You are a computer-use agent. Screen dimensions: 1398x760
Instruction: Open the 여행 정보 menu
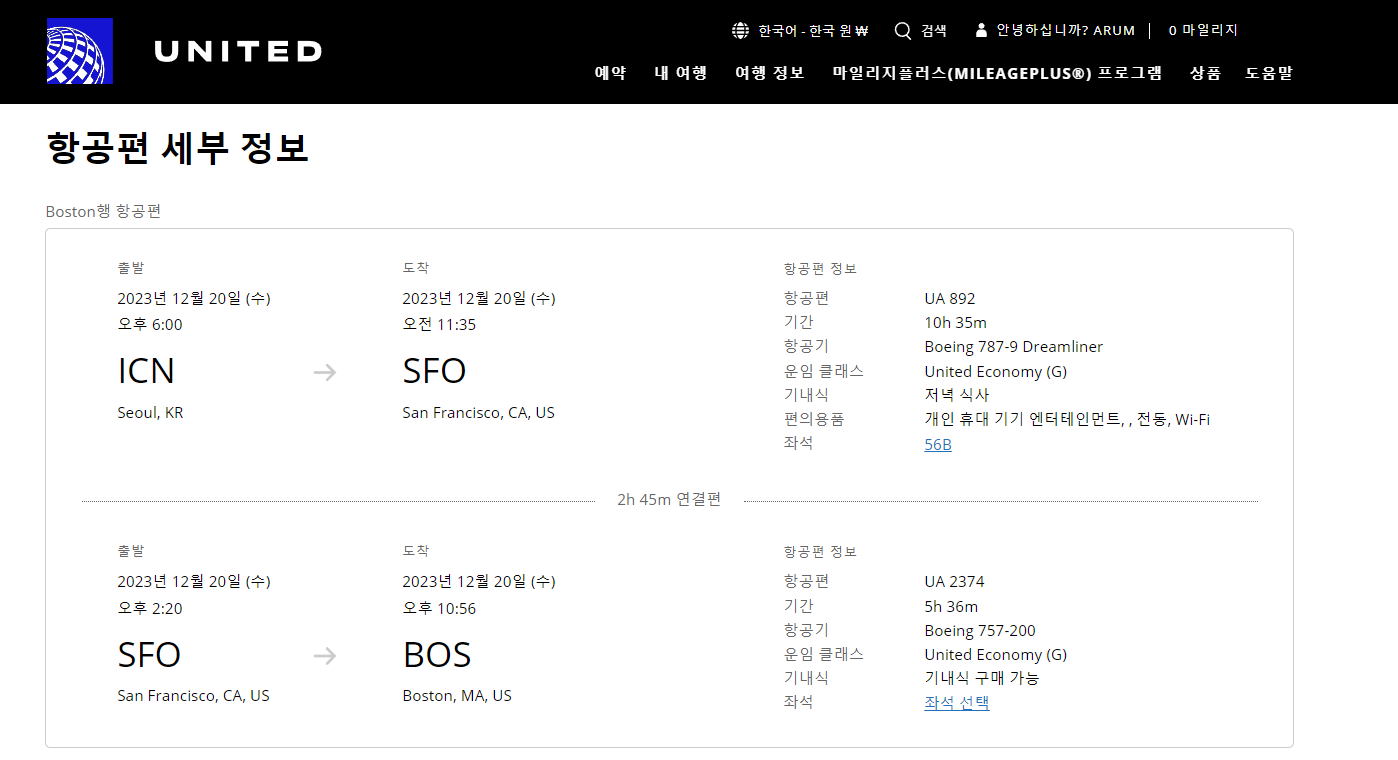click(x=770, y=72)
